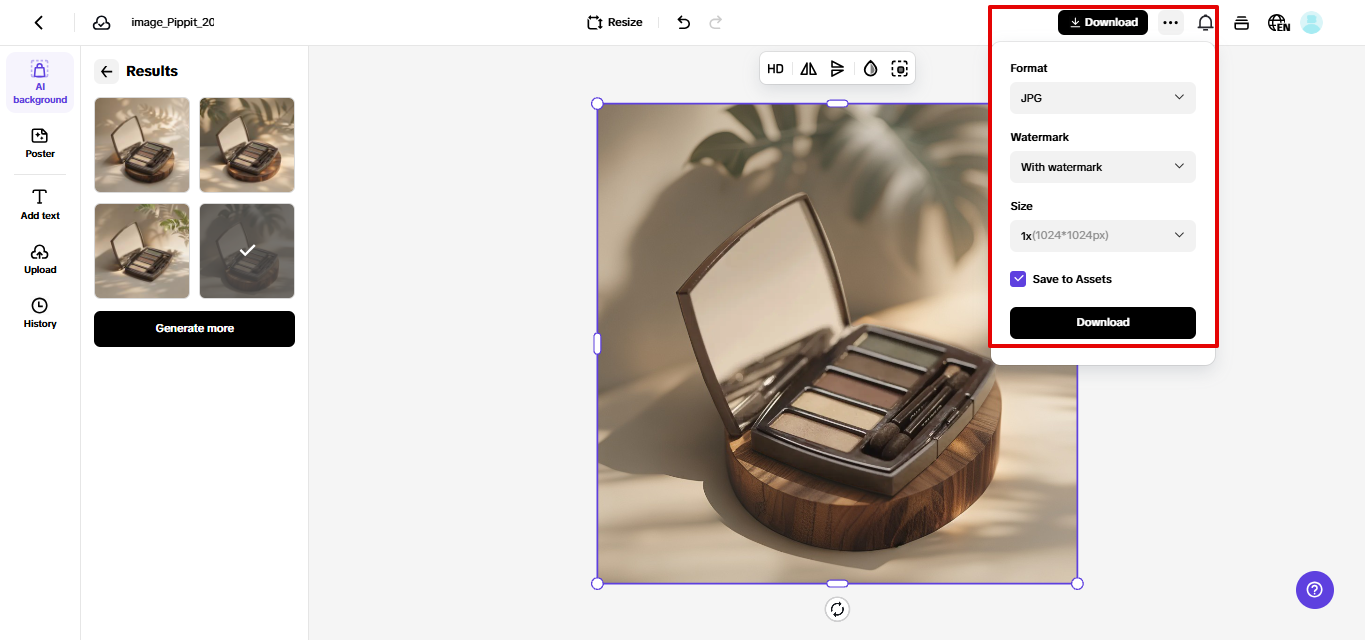Click the undo arrow

683,21
